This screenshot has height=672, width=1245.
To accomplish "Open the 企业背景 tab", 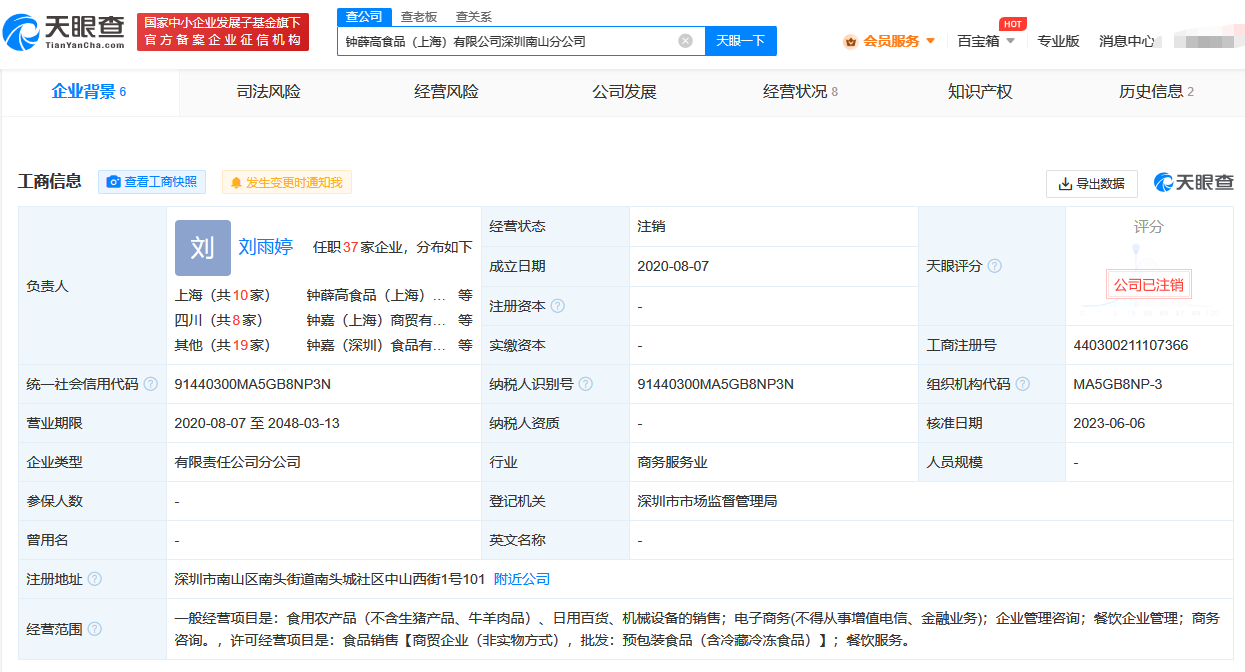I will (89, 92).
